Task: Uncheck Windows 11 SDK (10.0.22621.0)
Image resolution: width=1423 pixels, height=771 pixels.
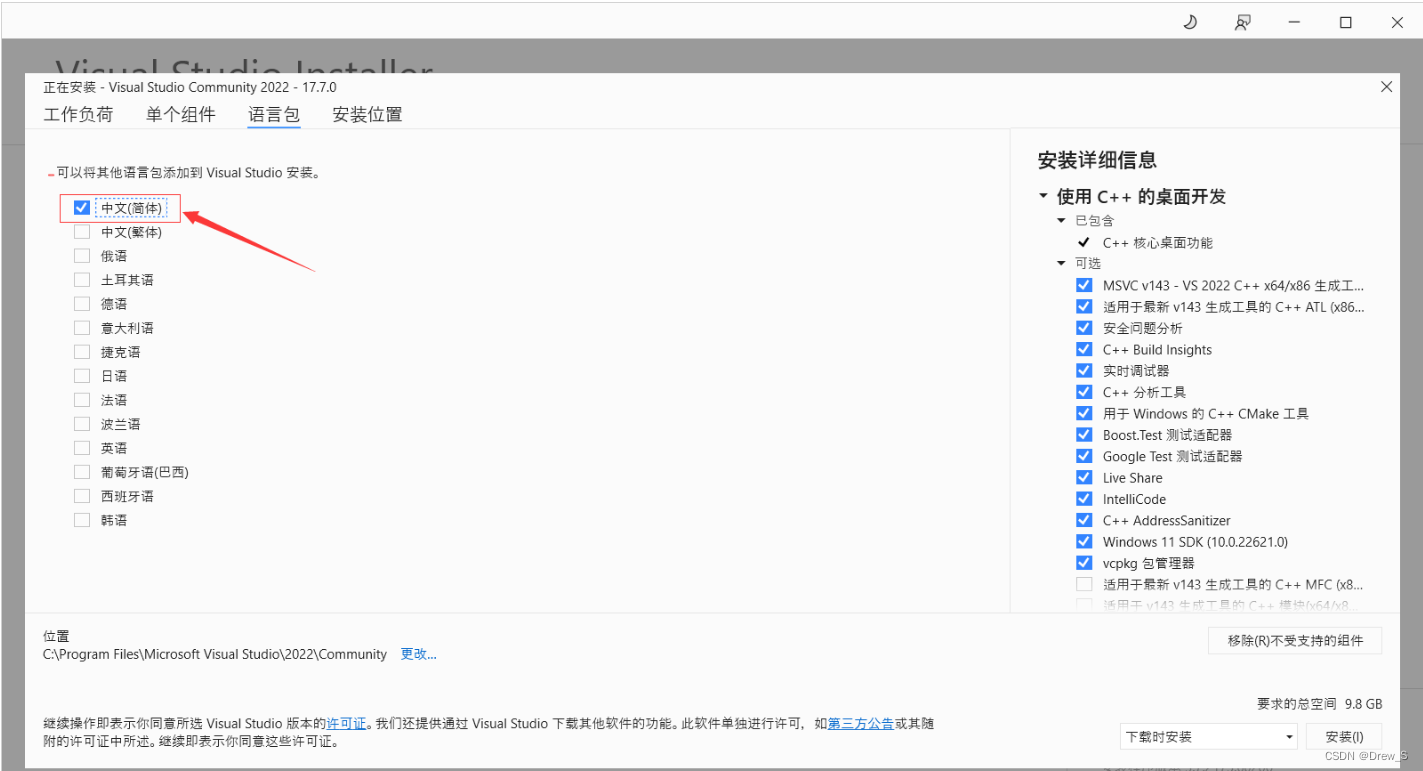Action: point(1084,541)
